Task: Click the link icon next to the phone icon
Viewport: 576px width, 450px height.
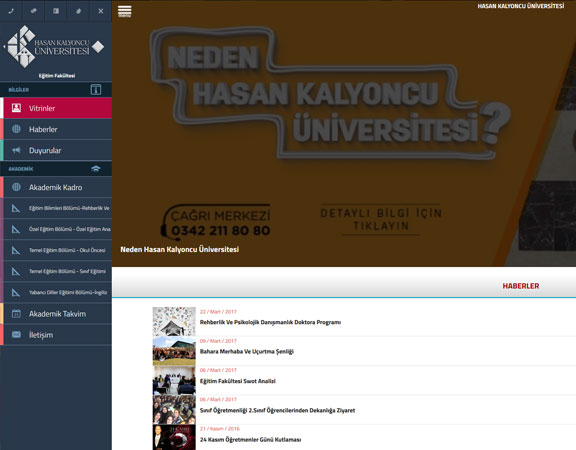Action: 33,11
